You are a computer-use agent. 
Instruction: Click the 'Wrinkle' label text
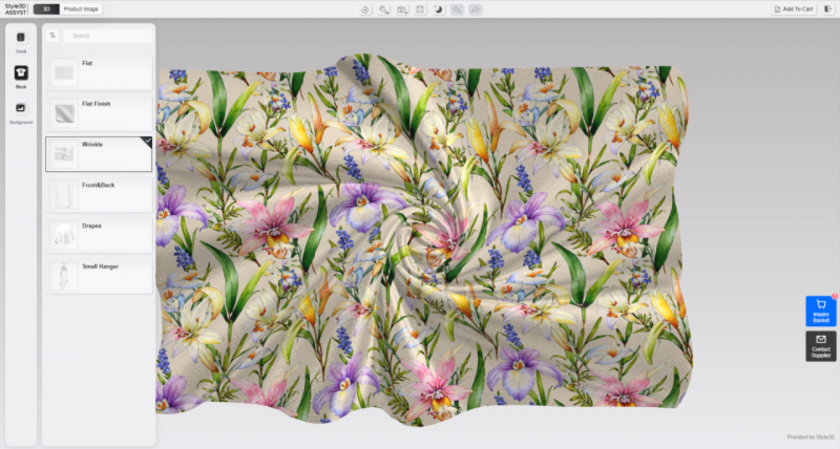[x=92, y=145]
